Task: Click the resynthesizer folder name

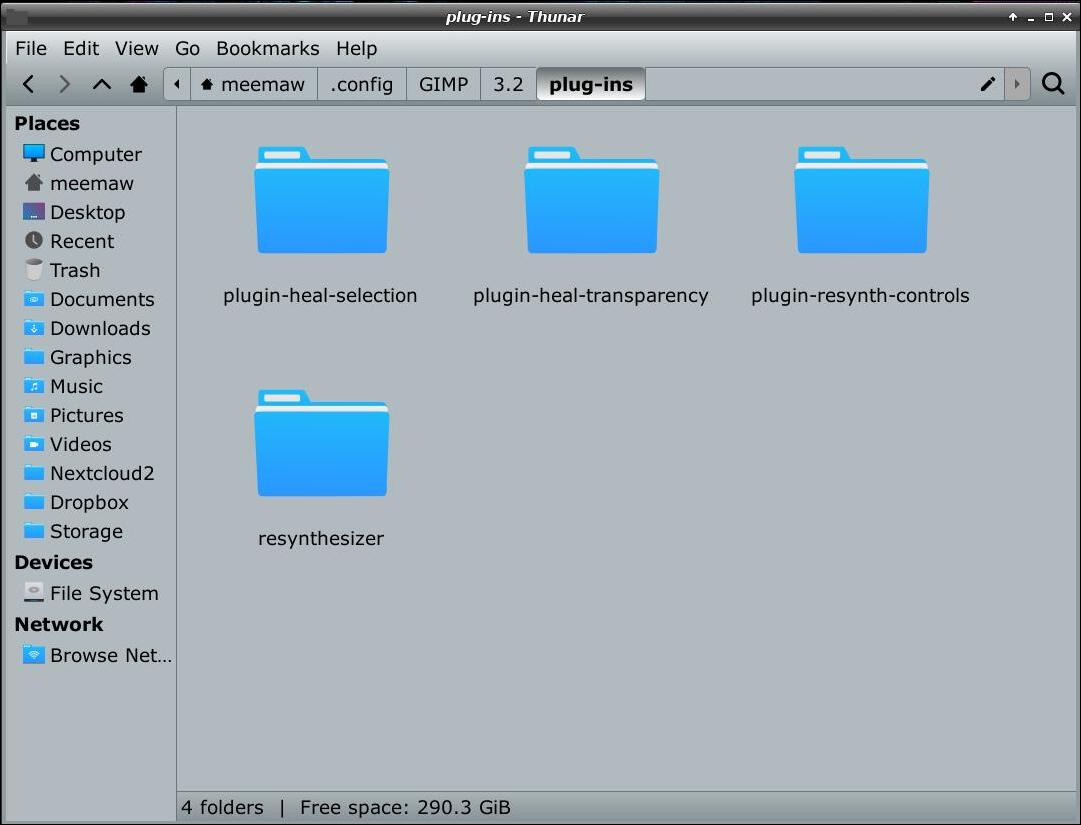Action: coord(321,538)
